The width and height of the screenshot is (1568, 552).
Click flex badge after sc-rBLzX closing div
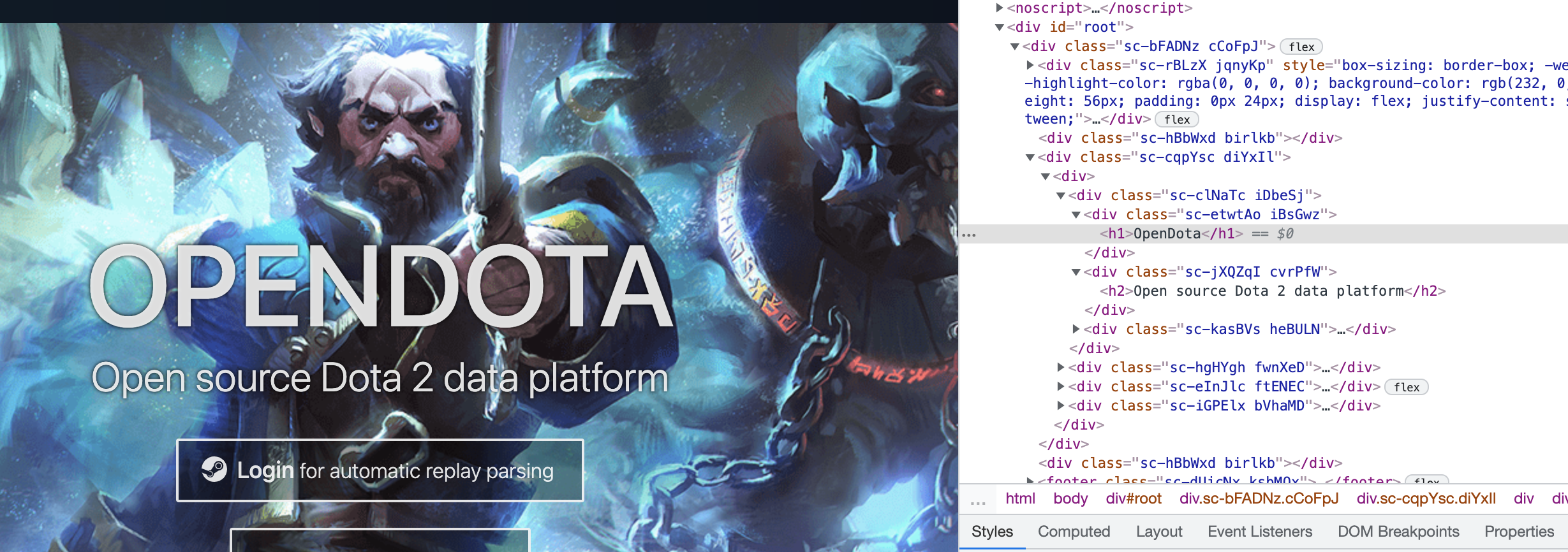pos(1177,119)
